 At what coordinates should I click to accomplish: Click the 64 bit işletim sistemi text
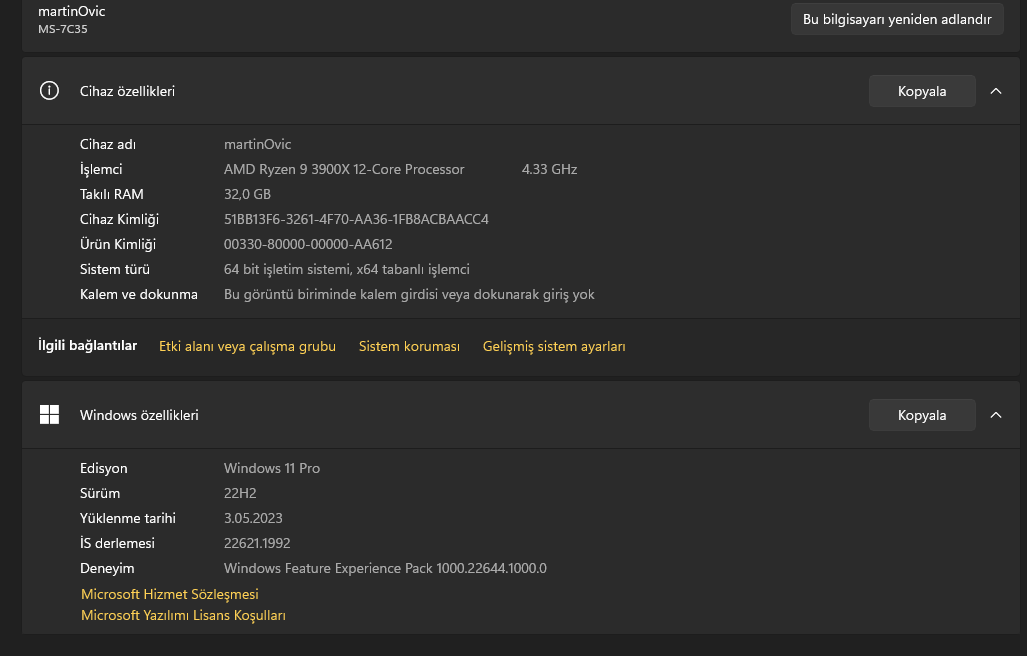(346, 269)
